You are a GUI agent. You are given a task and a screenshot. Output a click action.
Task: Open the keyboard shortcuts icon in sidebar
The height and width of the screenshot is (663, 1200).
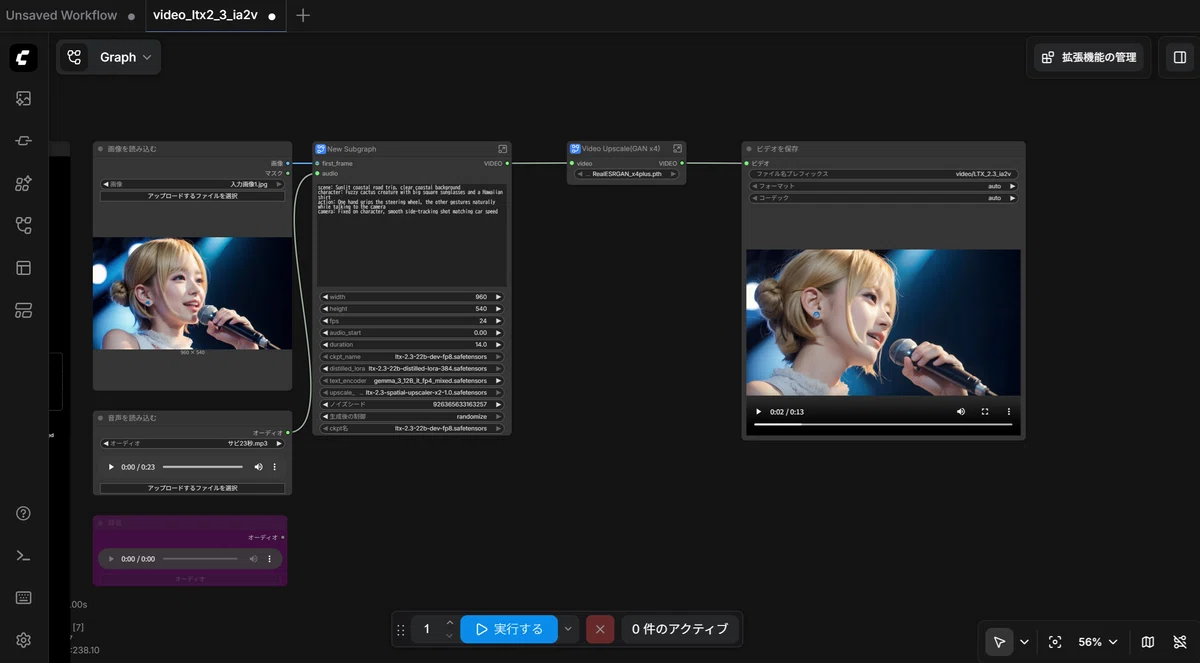tap(24, 598)
